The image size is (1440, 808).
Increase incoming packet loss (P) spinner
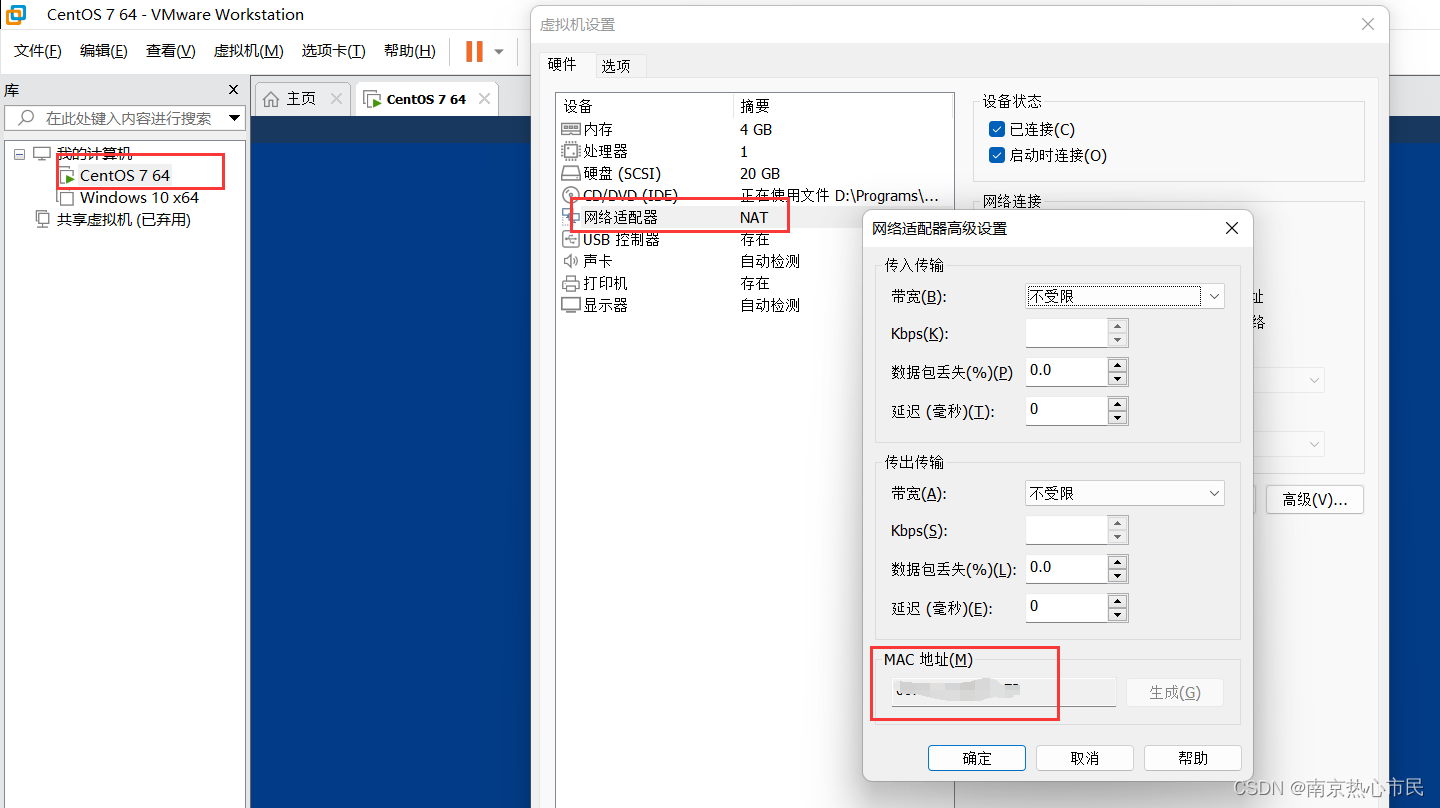pyautogui.click(x=1118, y=365)
